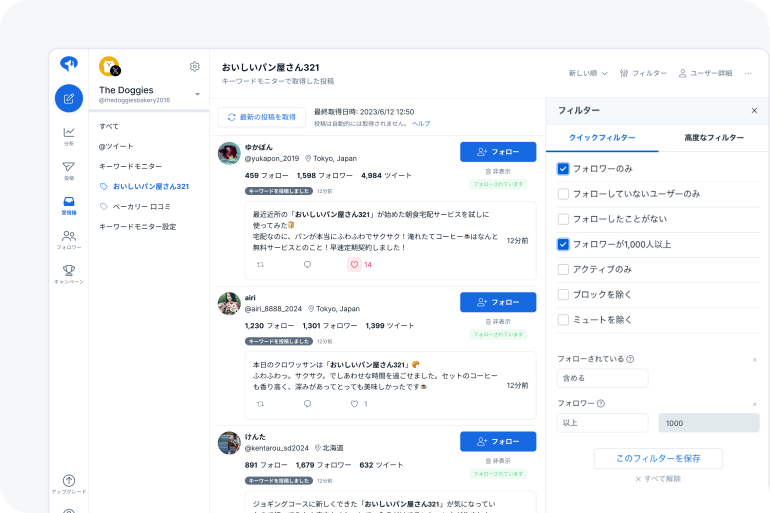Click 最新の投稿を取得 button
The height and width of the screenshot is (513, 770).
pyautogui.click(x=261, y=117)
